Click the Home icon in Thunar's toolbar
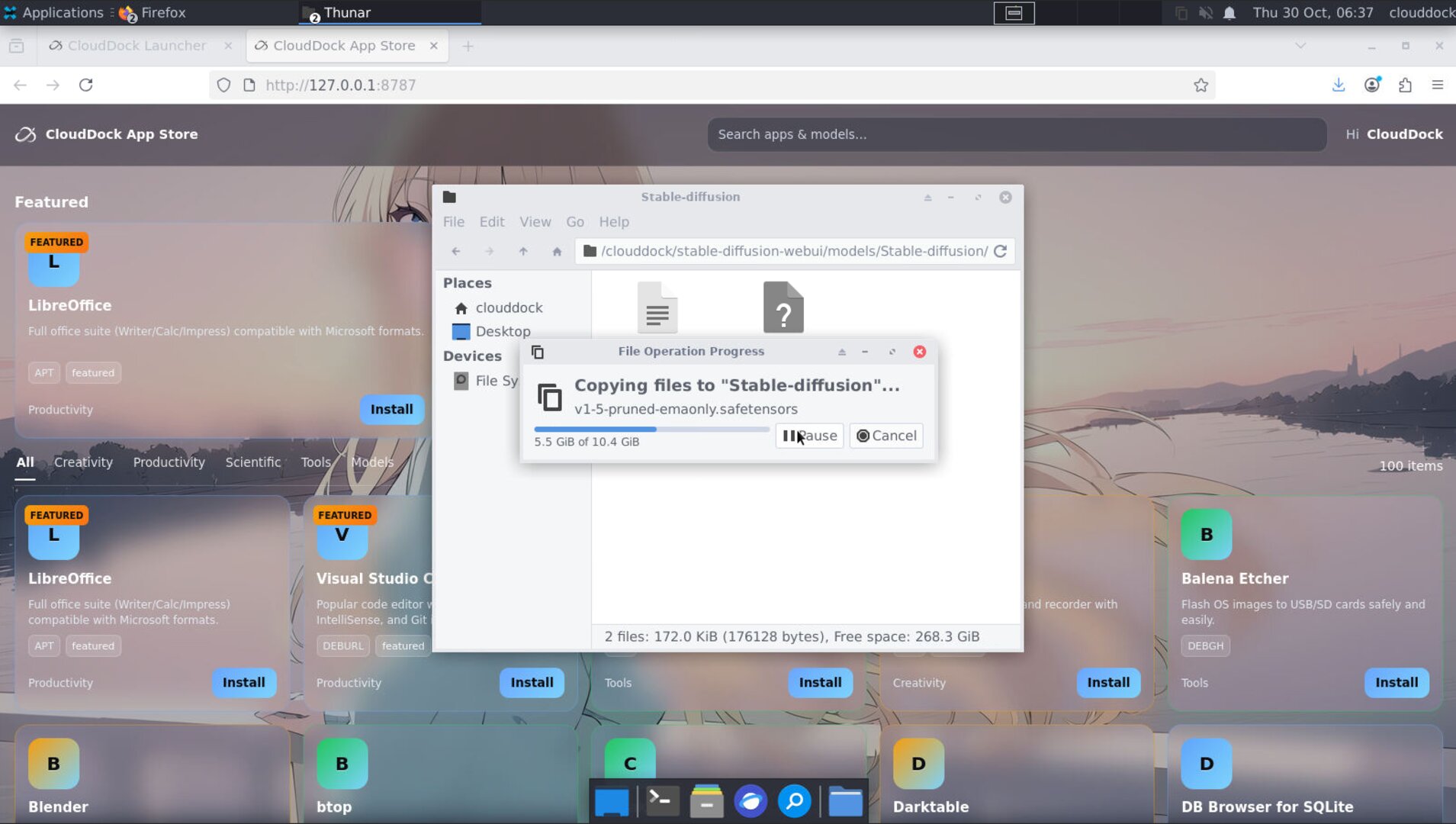 click(x=556, y=251)
